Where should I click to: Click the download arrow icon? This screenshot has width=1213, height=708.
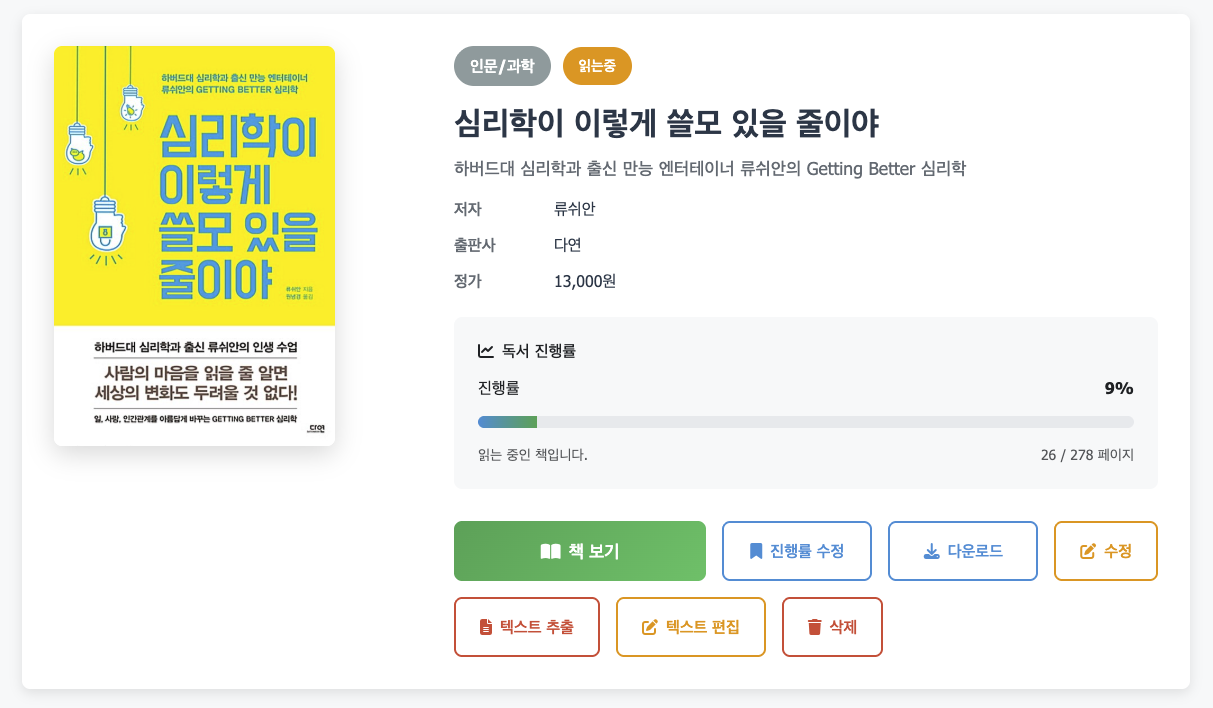(x=931, y=551)
